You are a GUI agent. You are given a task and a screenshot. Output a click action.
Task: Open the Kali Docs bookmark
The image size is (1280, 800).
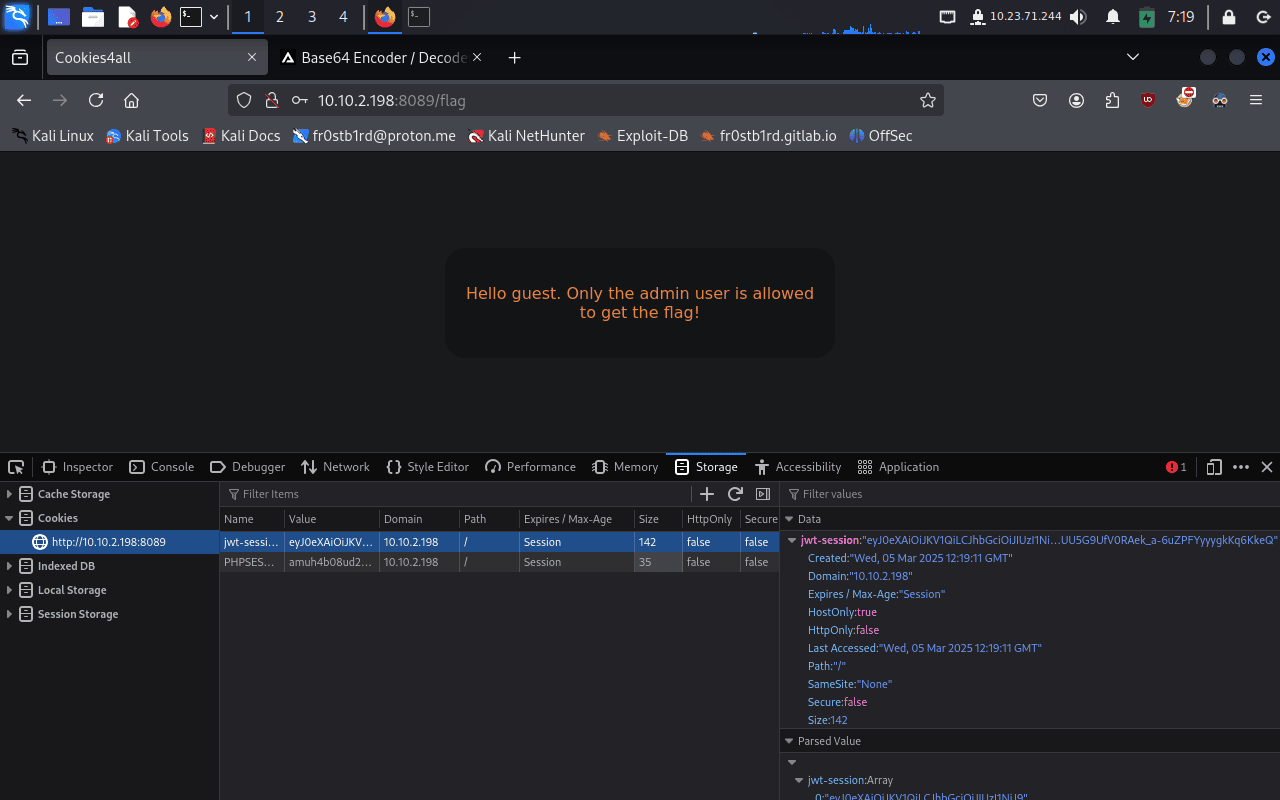click(241, 136)
